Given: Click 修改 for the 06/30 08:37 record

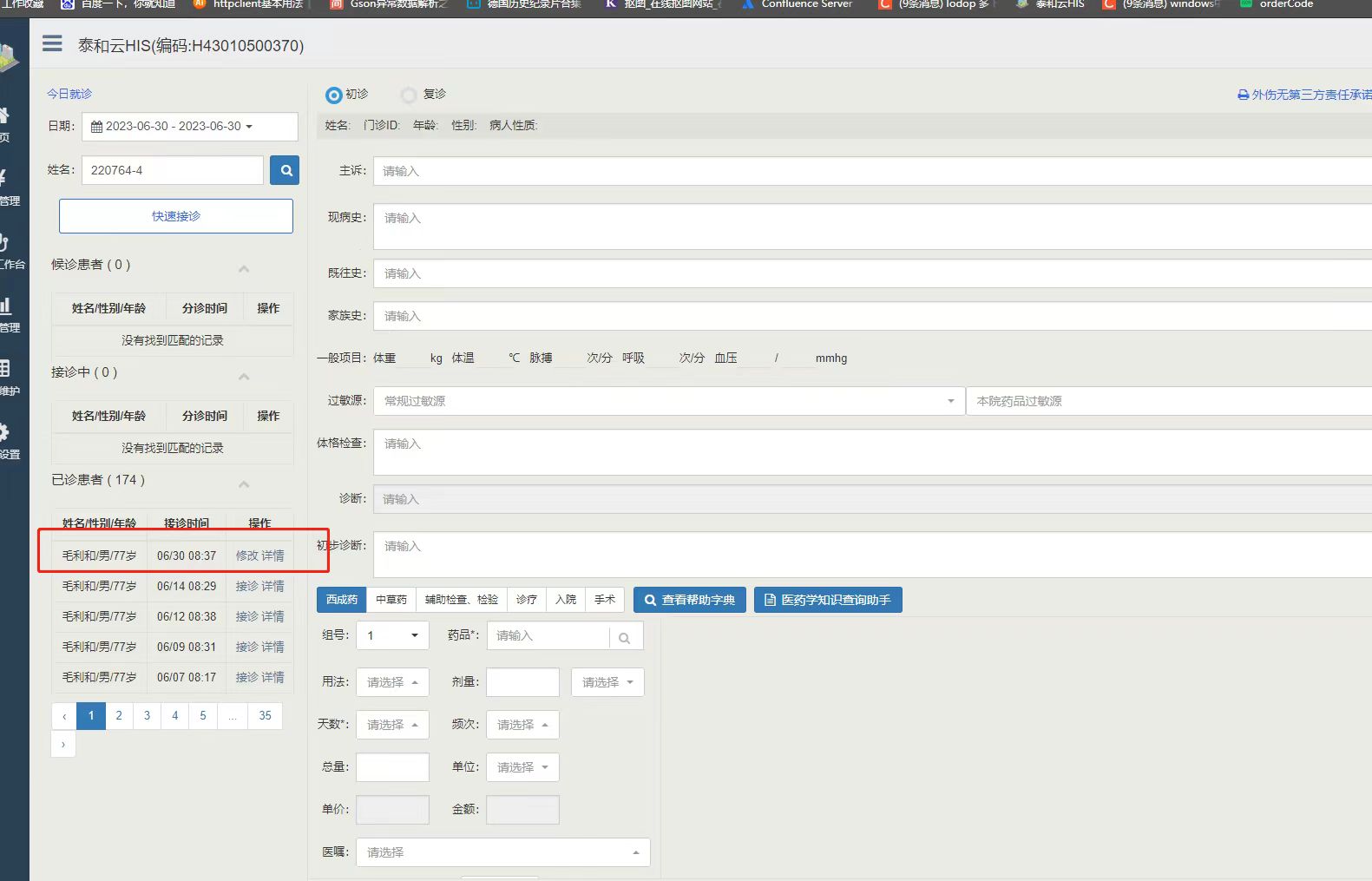Looking at the screenshot, I should coord(247,556).
